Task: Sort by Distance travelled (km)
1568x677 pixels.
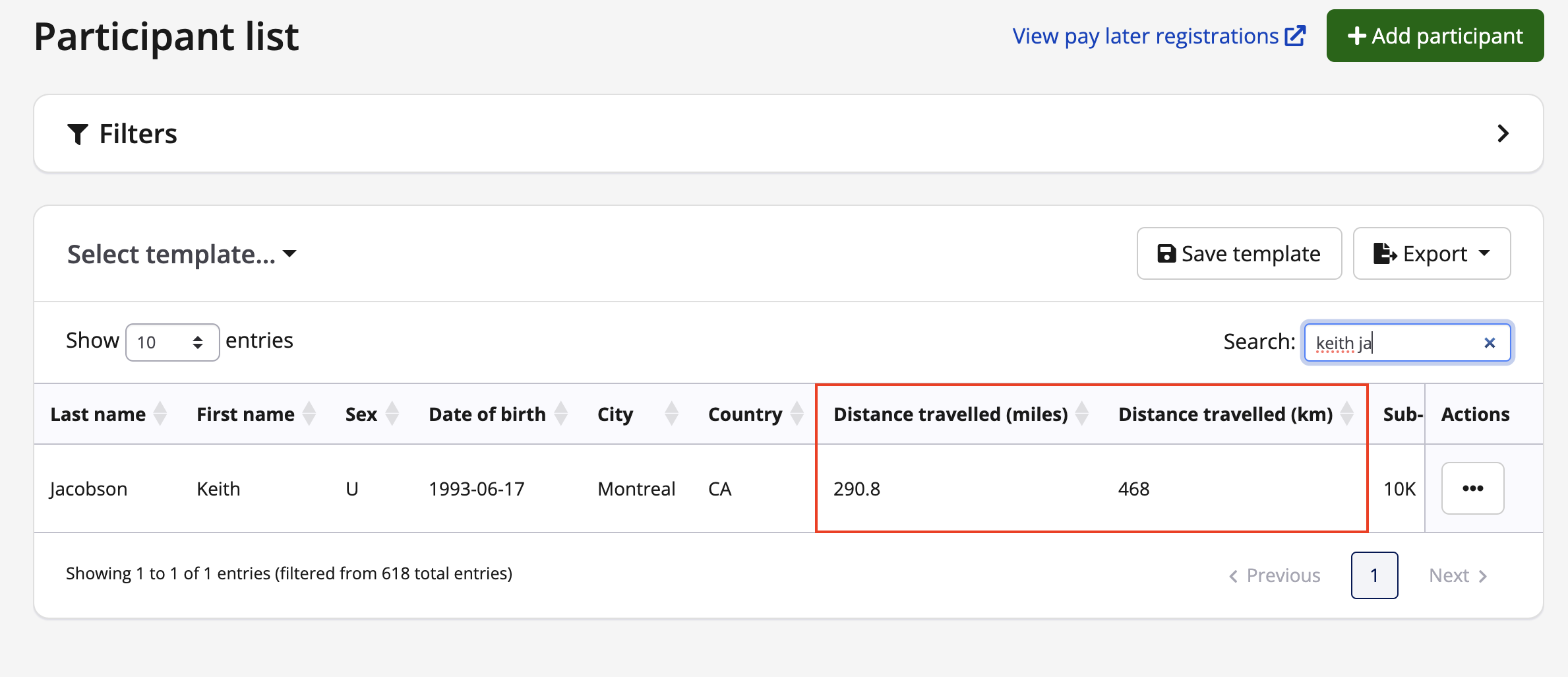Action: pyautogui.click(x=1347, y=414)
